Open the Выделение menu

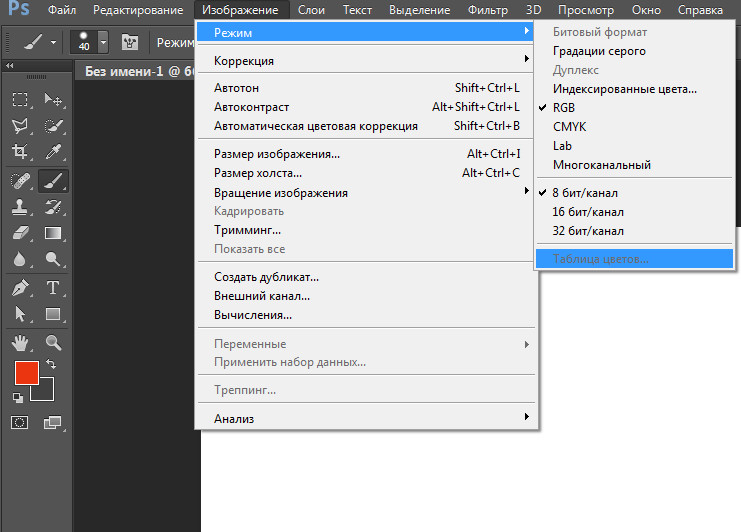(x=420, y=9)
